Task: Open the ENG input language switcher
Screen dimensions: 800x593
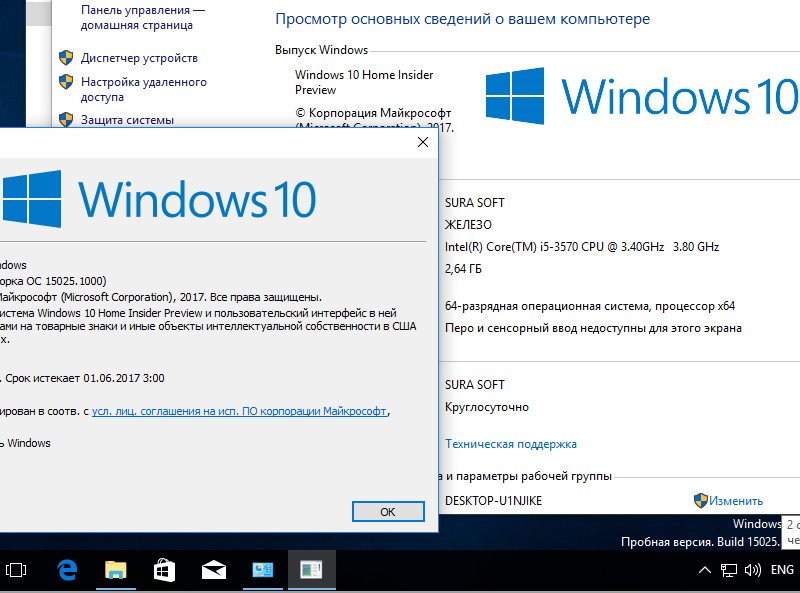Action: point(782,570)
